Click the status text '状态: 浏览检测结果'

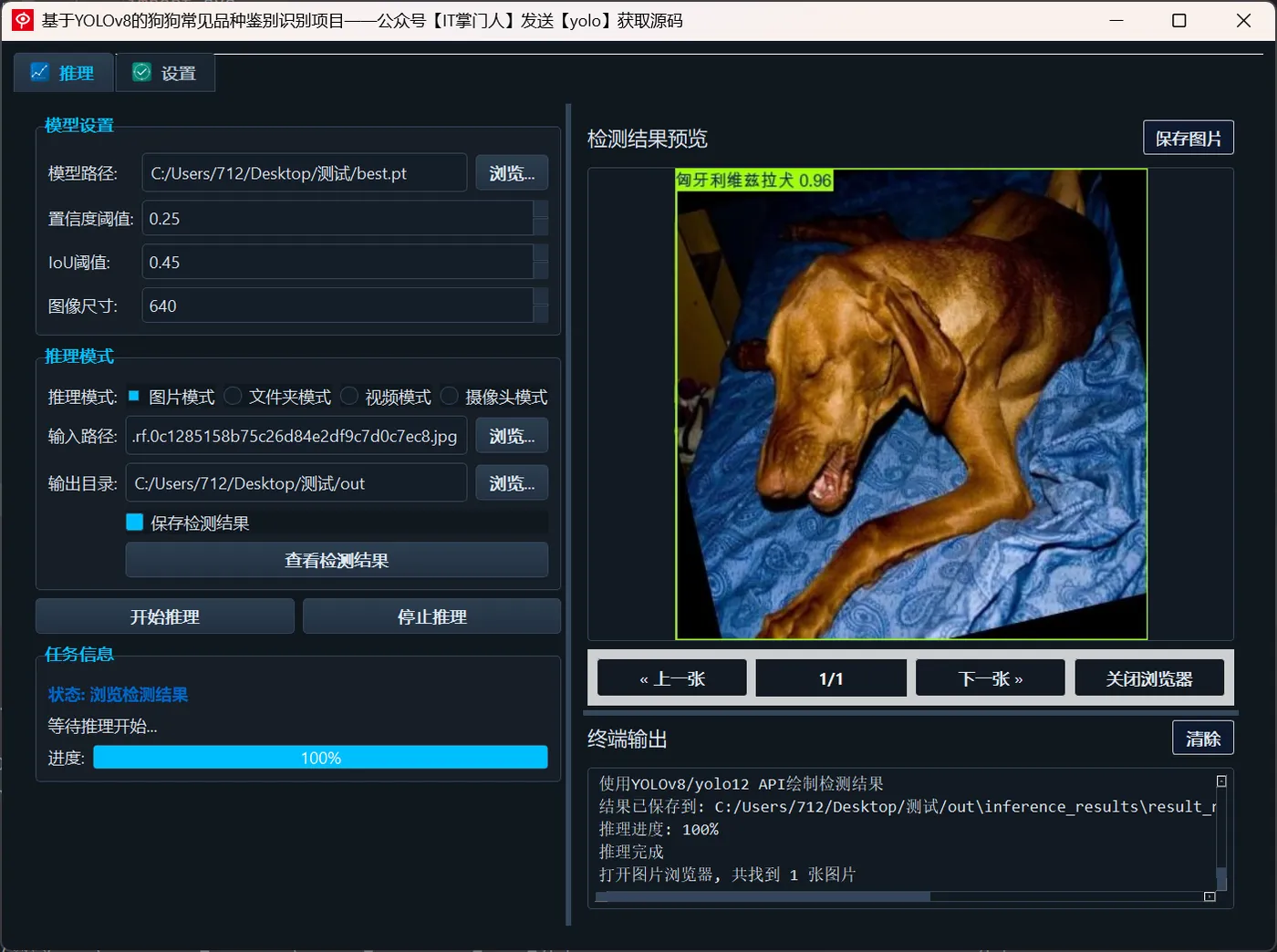[x=118, y=695]
